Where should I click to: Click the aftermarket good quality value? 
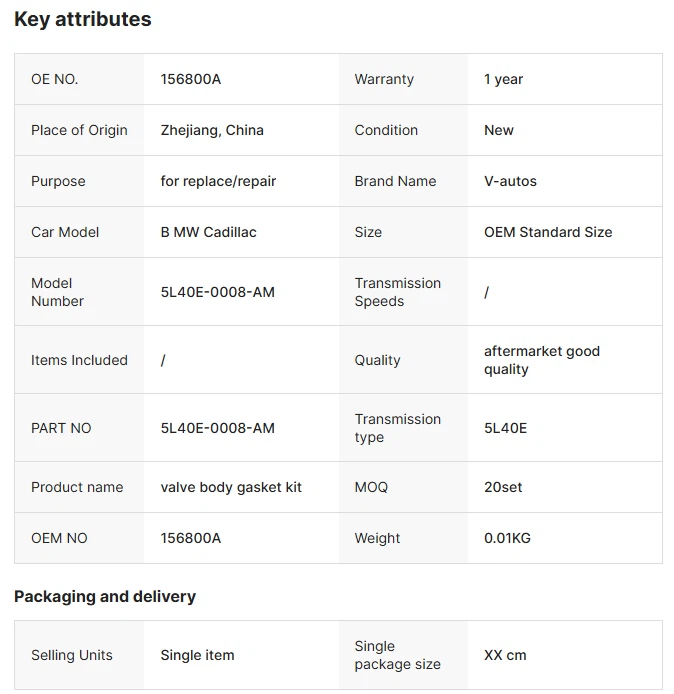click(541, 360)
